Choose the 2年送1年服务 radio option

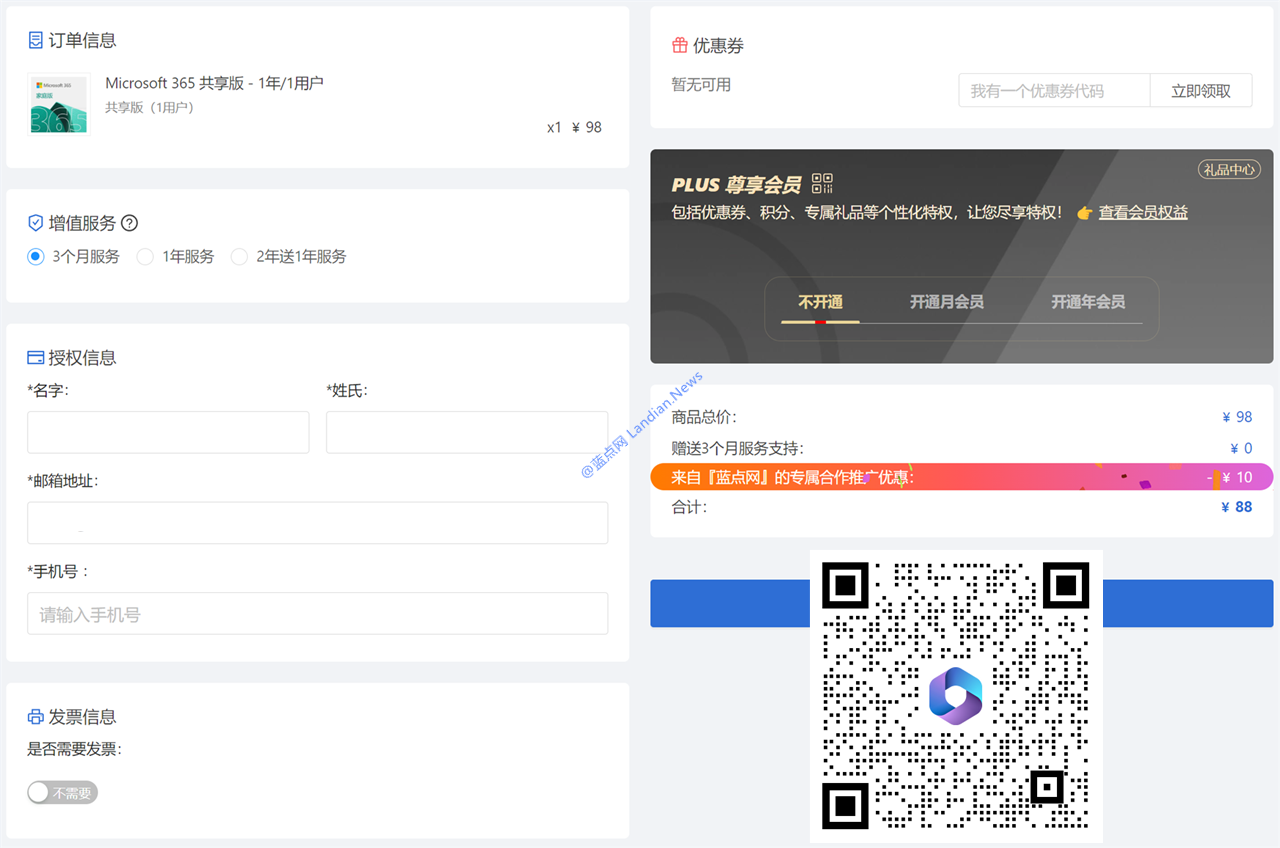click(239, 257)
